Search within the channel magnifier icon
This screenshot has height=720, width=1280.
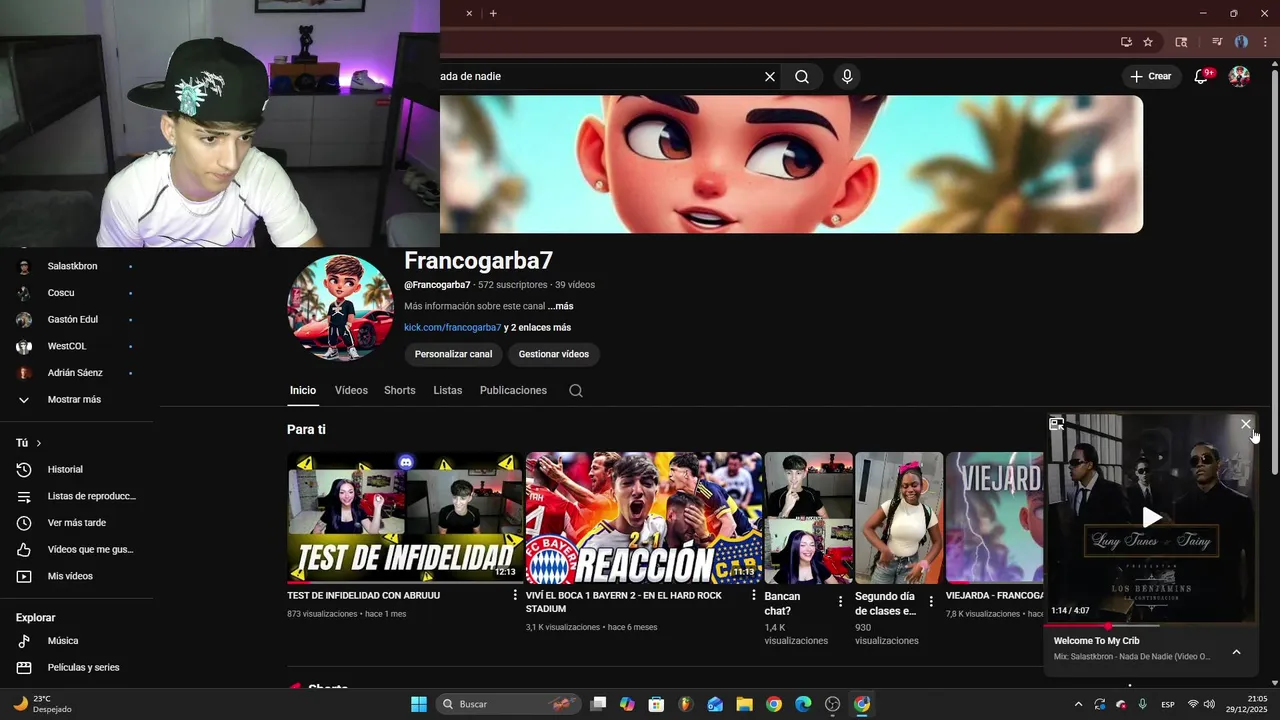click(576, 390)
